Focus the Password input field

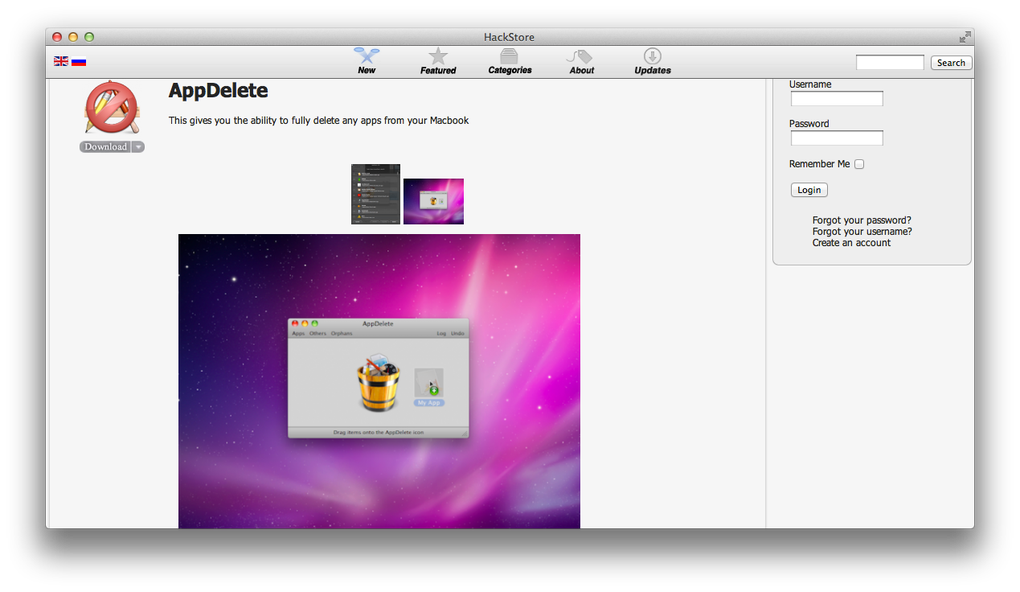click(837, 138)
